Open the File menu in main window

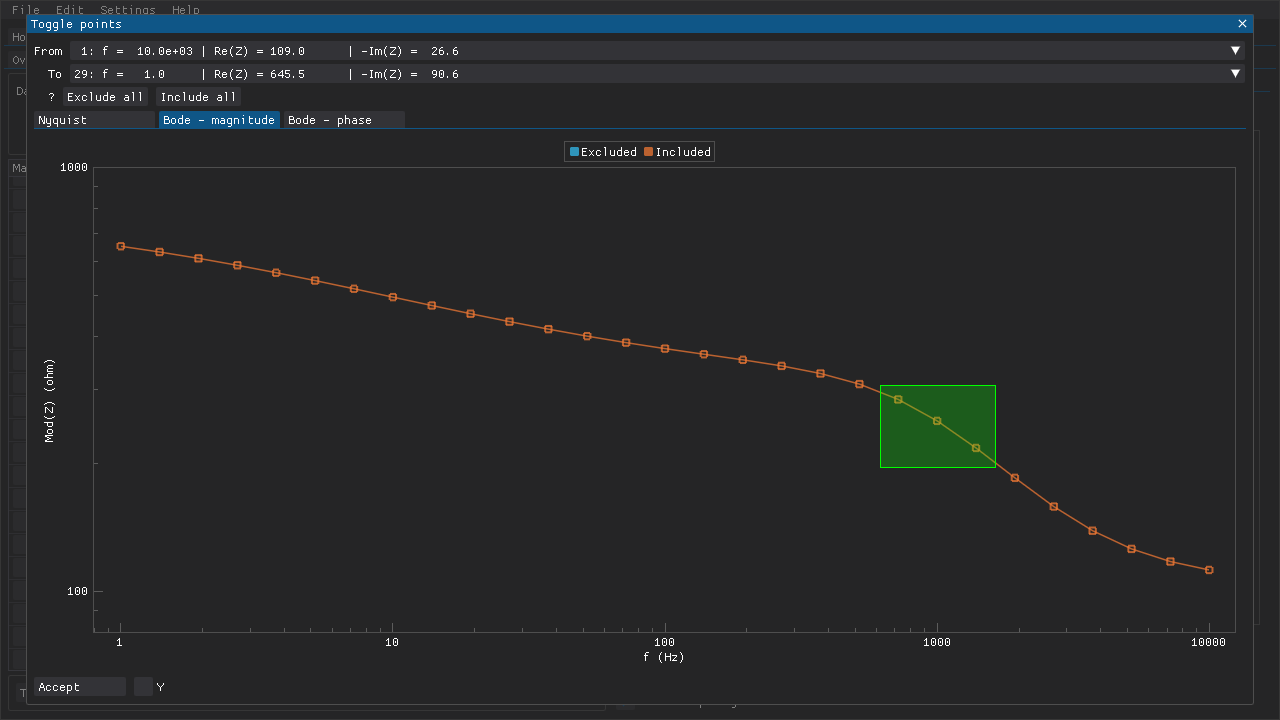(x=26, y=10)
